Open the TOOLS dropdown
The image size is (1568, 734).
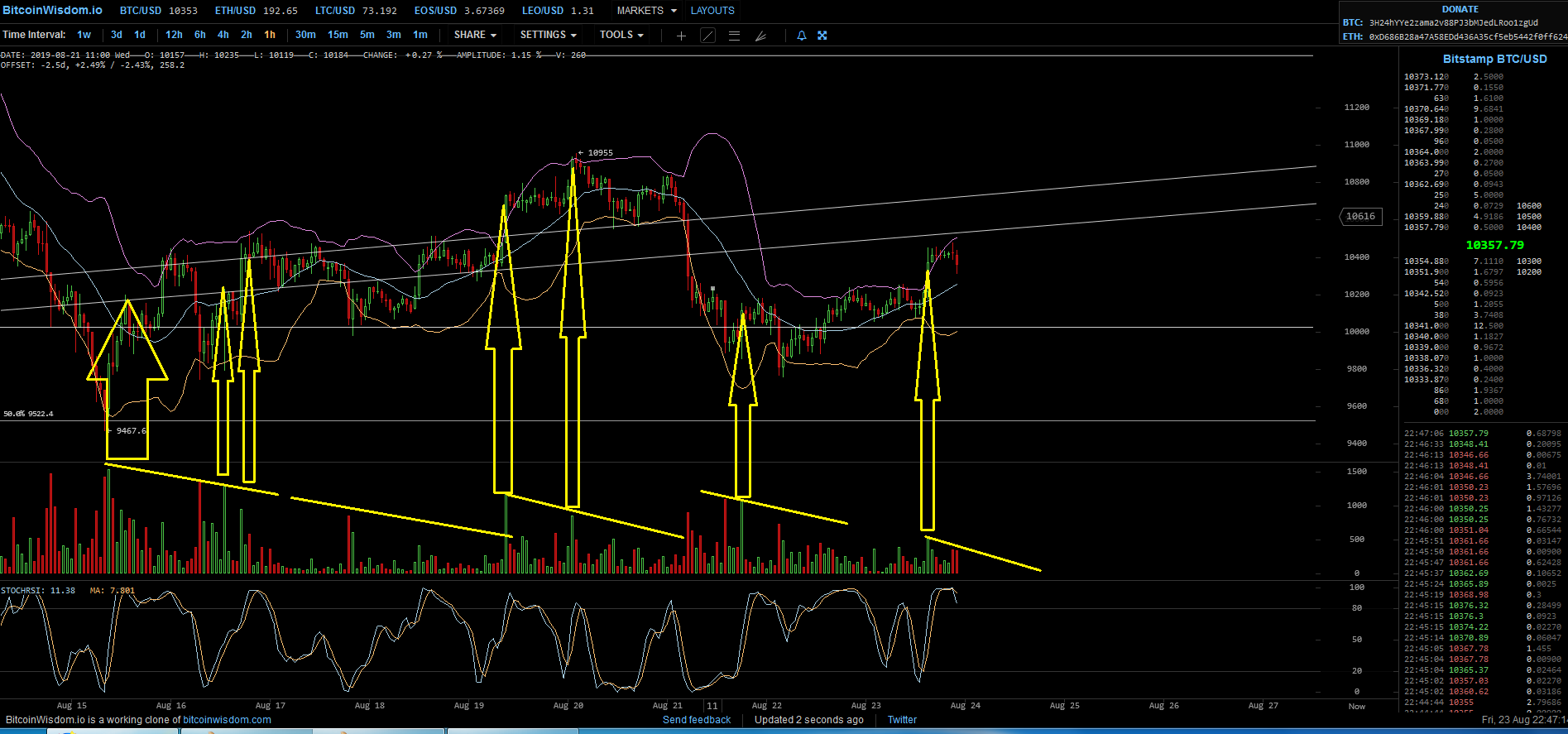[x=621, y=35]
